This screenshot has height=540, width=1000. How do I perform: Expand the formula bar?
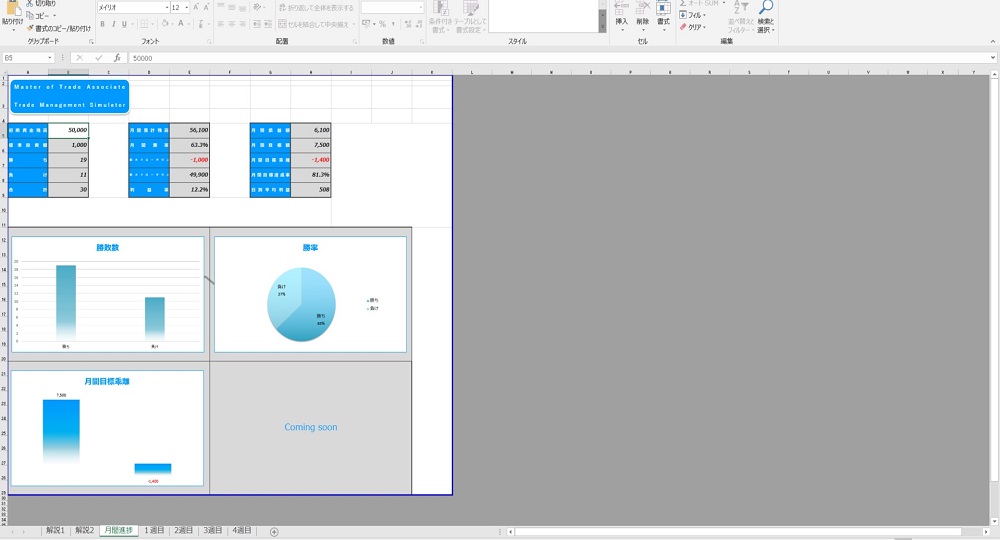pos(993,58)
